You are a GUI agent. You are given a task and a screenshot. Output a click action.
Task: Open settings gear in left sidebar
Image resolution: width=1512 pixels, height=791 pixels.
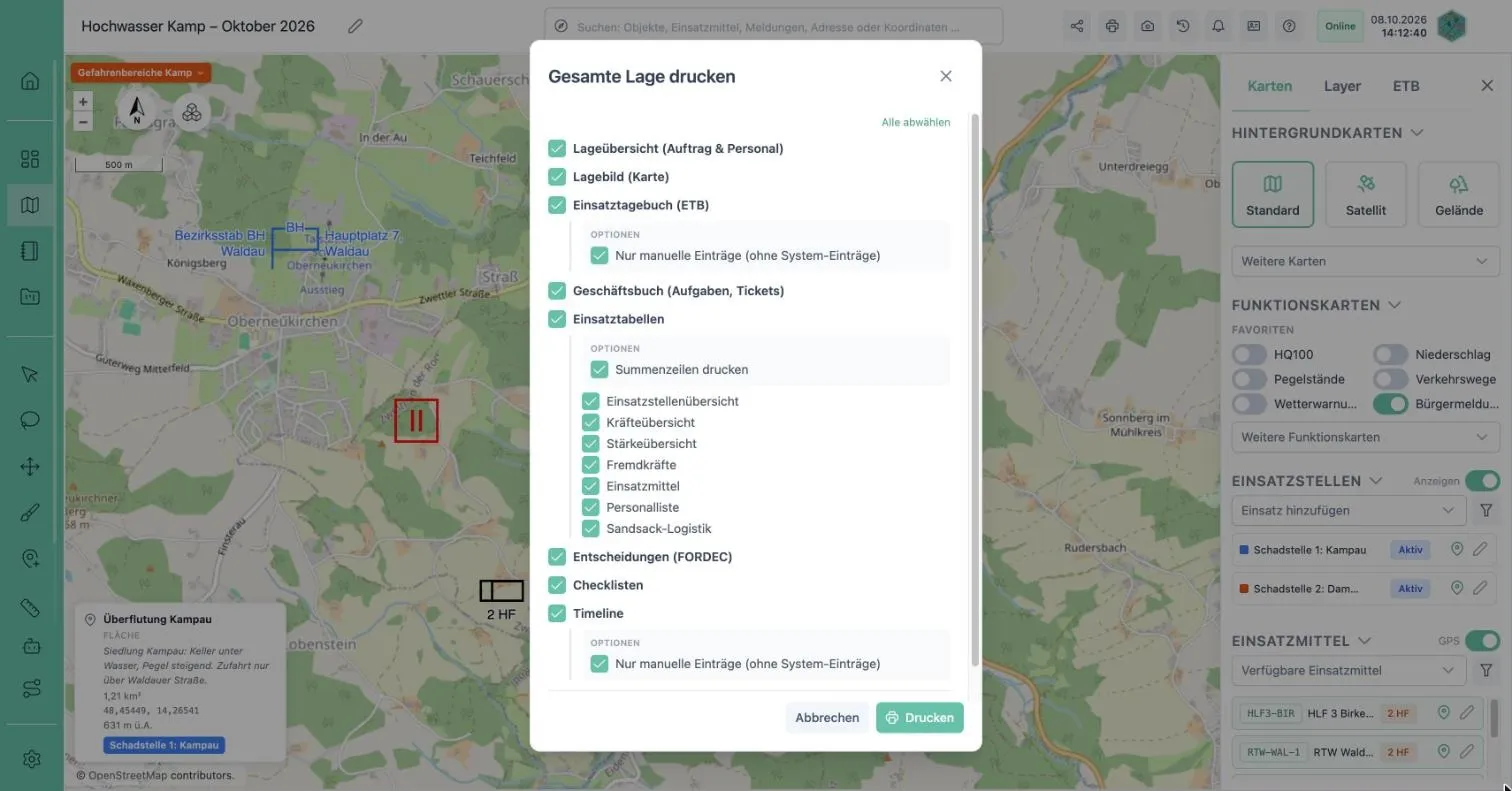coord(30,759)
